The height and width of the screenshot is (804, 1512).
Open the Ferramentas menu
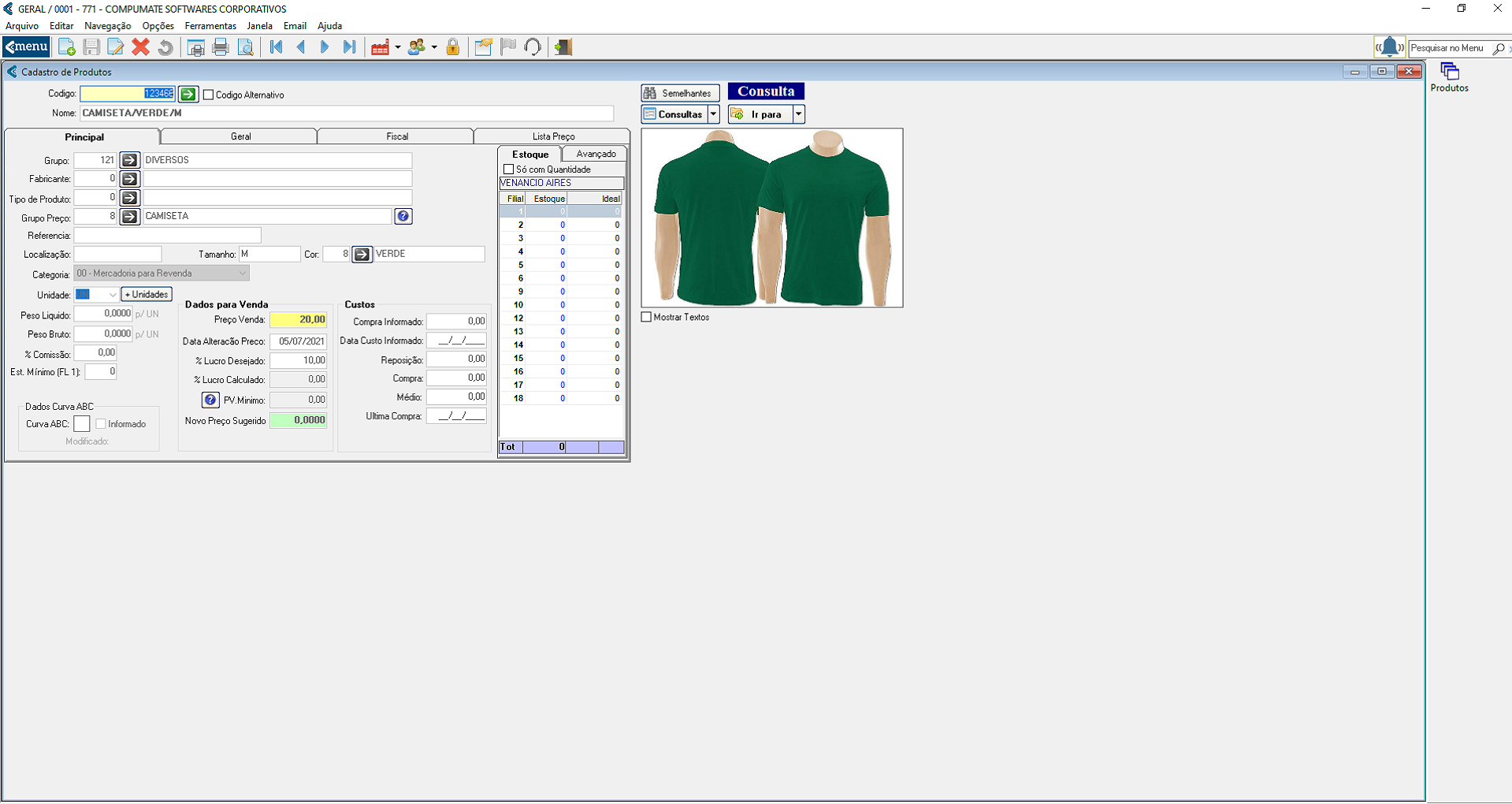tap(210, 26)
